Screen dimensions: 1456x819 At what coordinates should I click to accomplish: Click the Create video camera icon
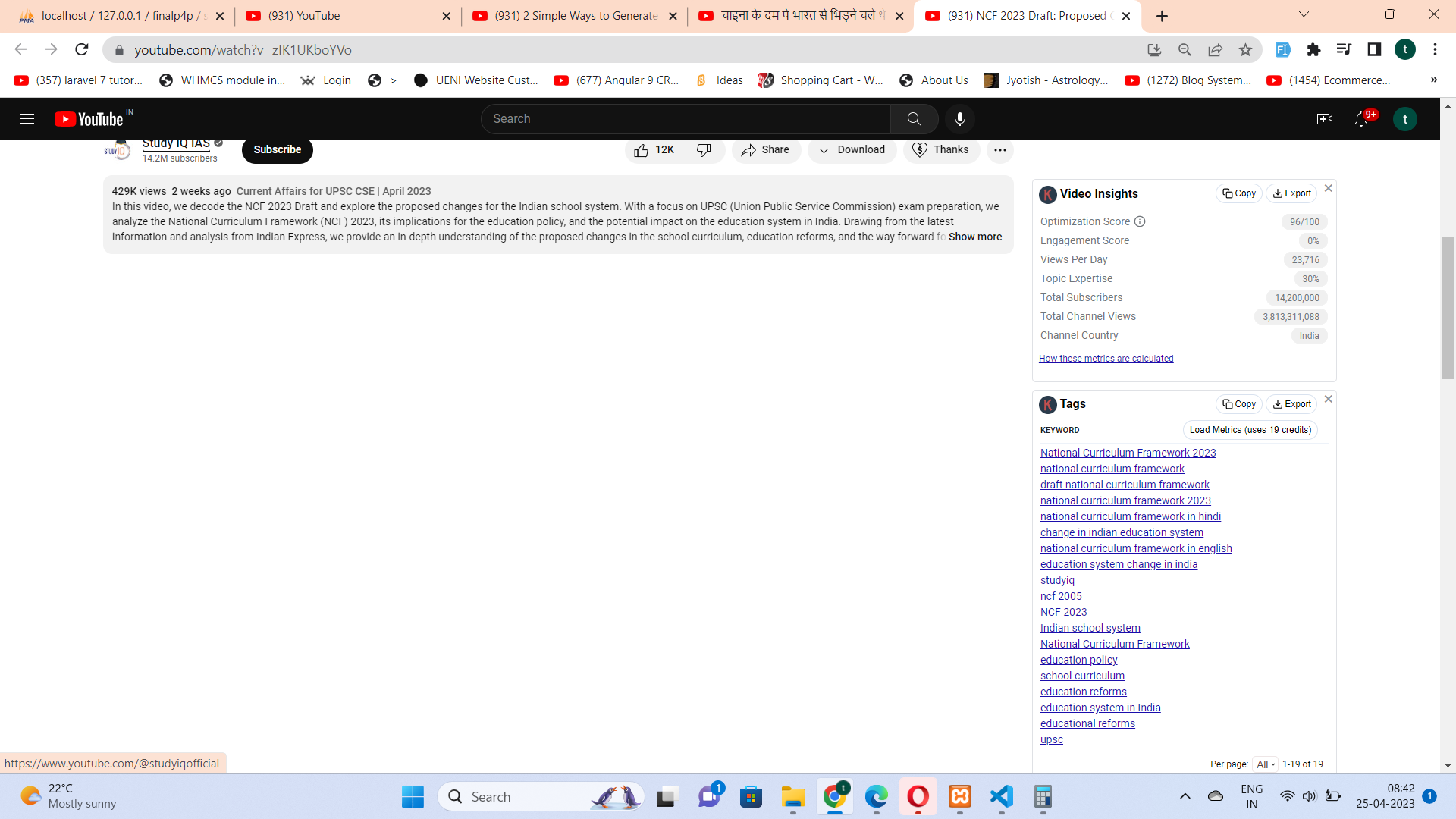coord(1324,119)
